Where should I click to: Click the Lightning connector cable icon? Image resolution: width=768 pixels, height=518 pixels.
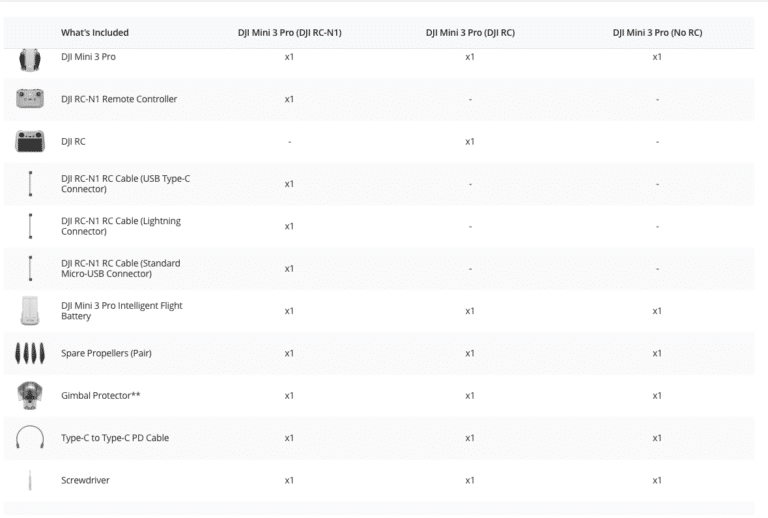(x=31, y=226)
